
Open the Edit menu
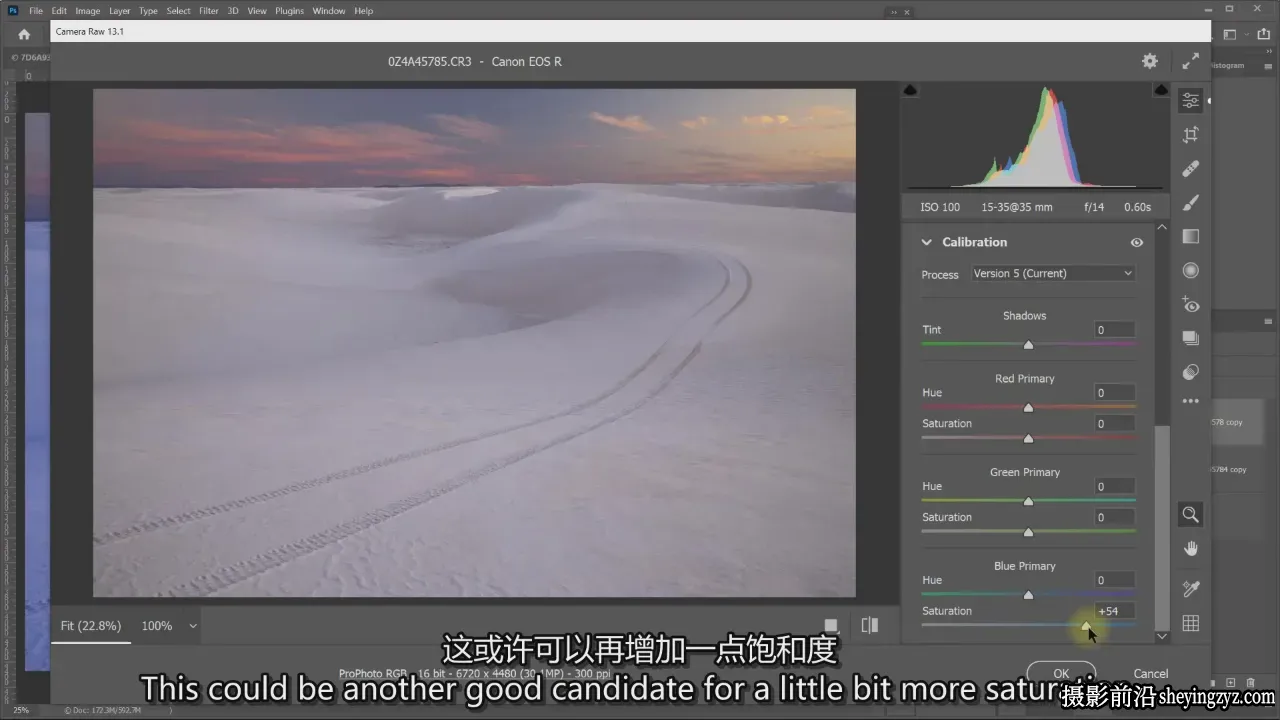(59, 11)
